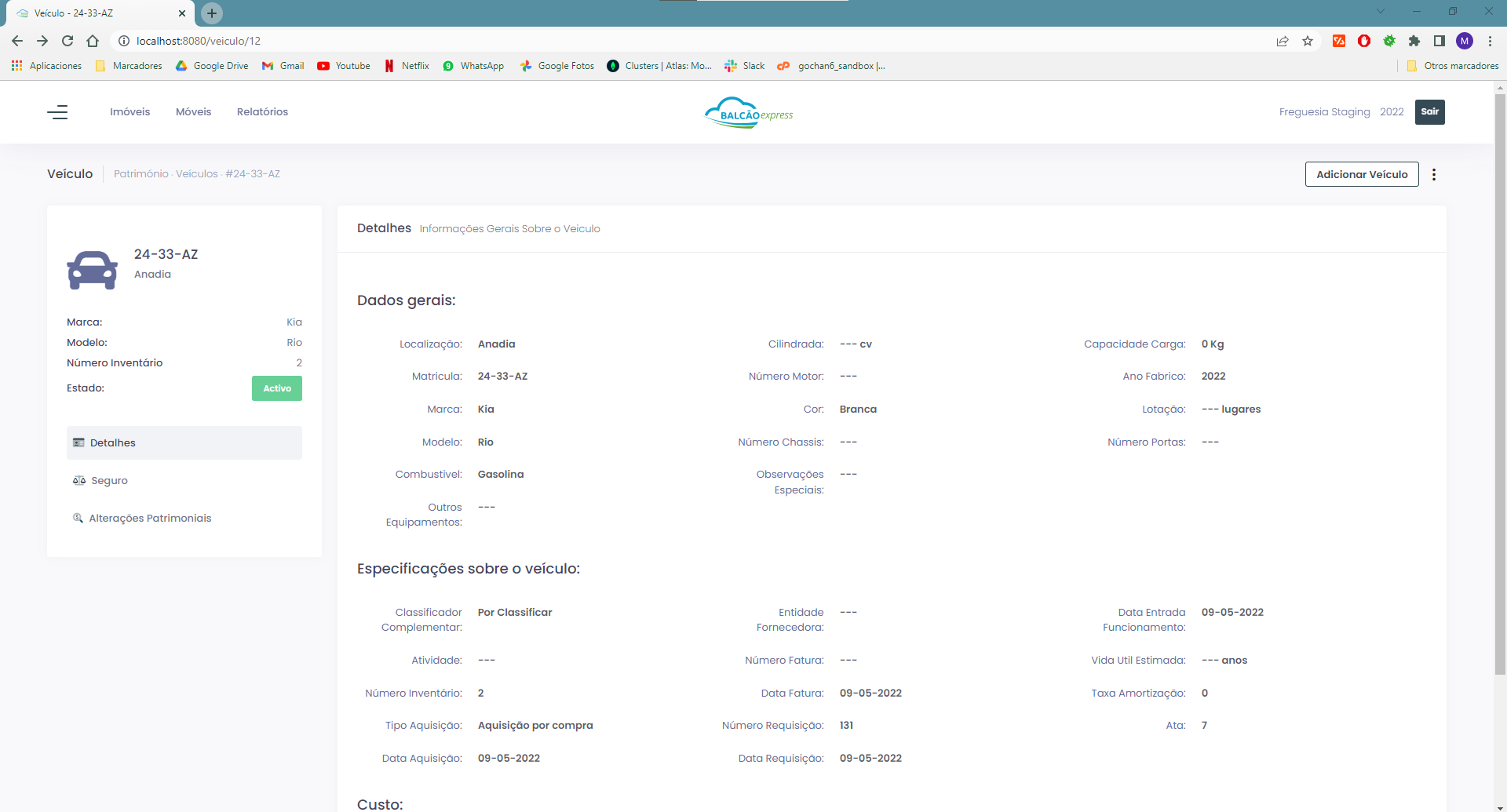Bookmark this page with the star icon
Viewport: 1507px width, 812px height.
(1308, 41)
